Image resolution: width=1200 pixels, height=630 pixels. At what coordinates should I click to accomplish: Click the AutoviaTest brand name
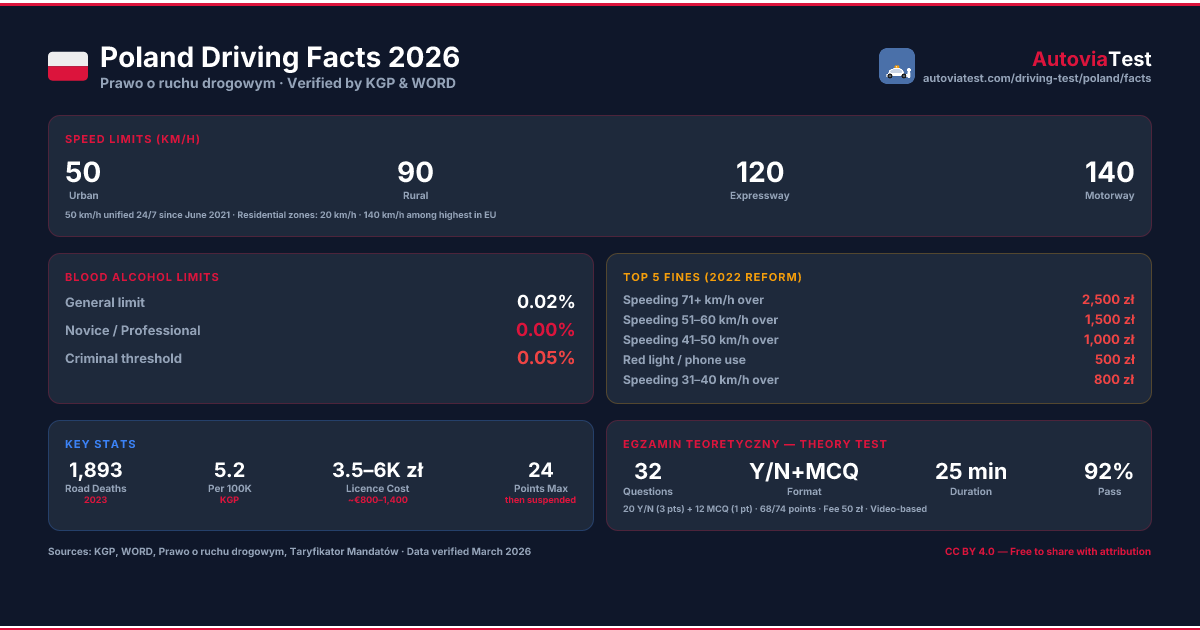point(1092,59)
